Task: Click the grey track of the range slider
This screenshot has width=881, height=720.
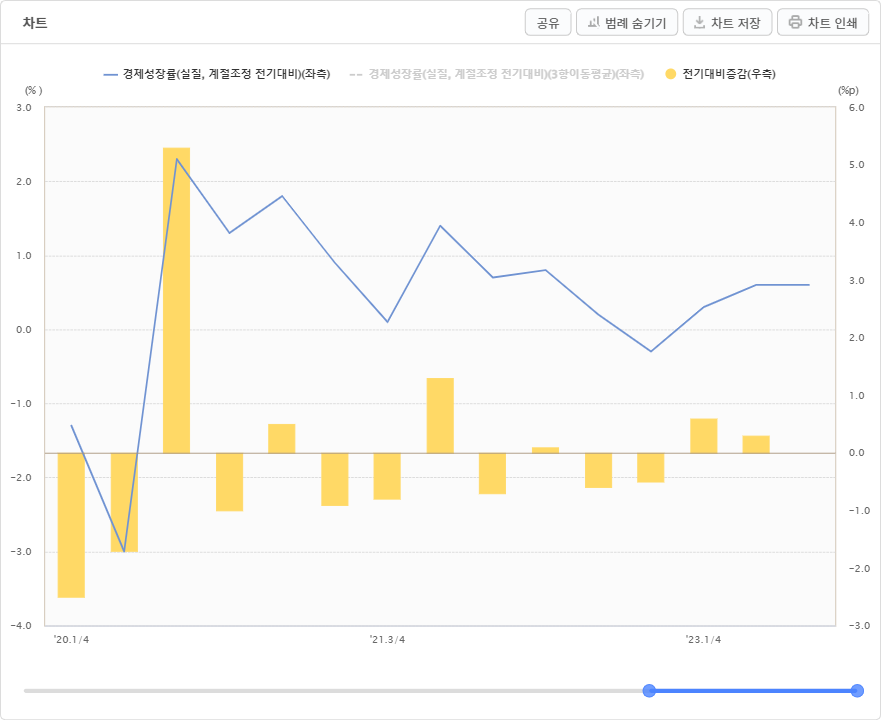Action: click(x=333, y=691)
